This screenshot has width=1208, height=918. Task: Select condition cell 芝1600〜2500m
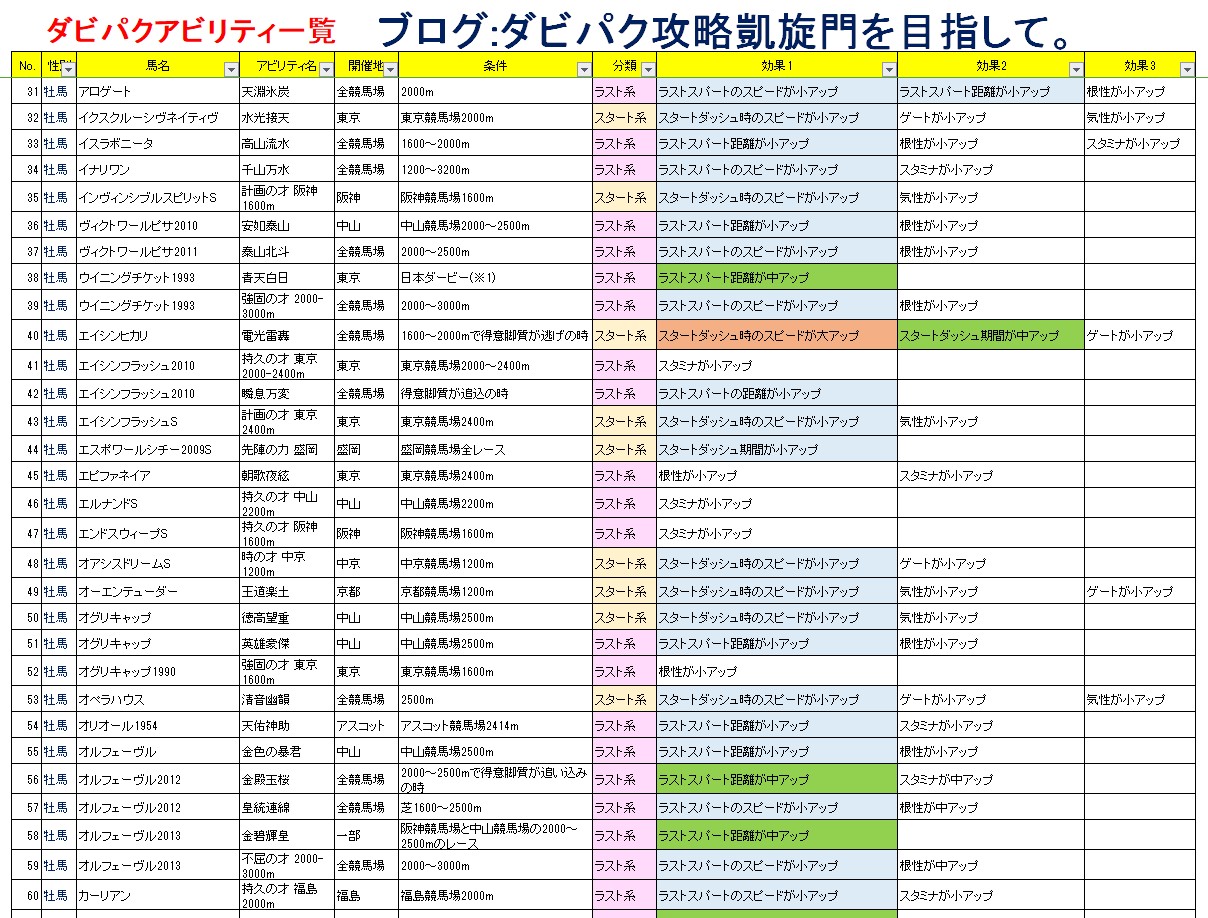[495, 807]
